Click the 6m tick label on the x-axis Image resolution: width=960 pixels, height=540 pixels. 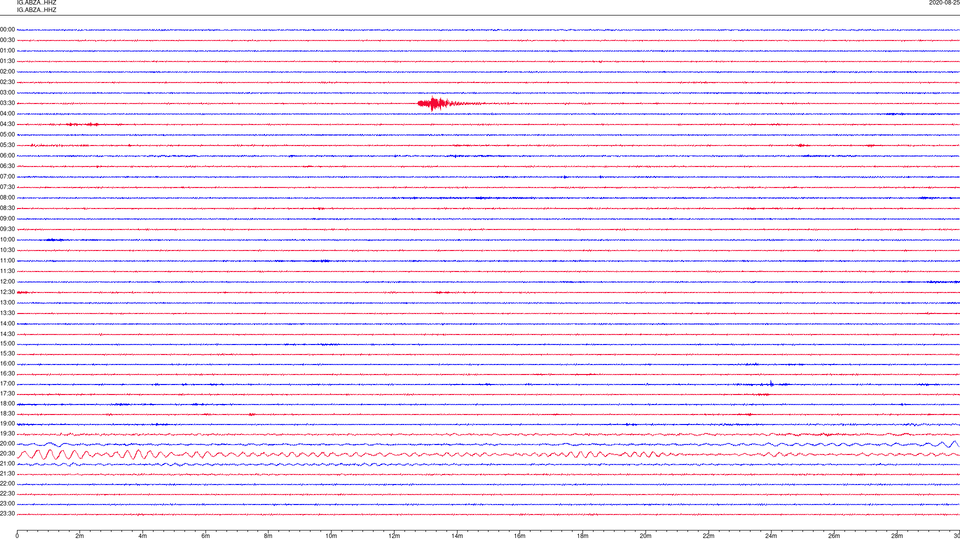tap(206, 536)
